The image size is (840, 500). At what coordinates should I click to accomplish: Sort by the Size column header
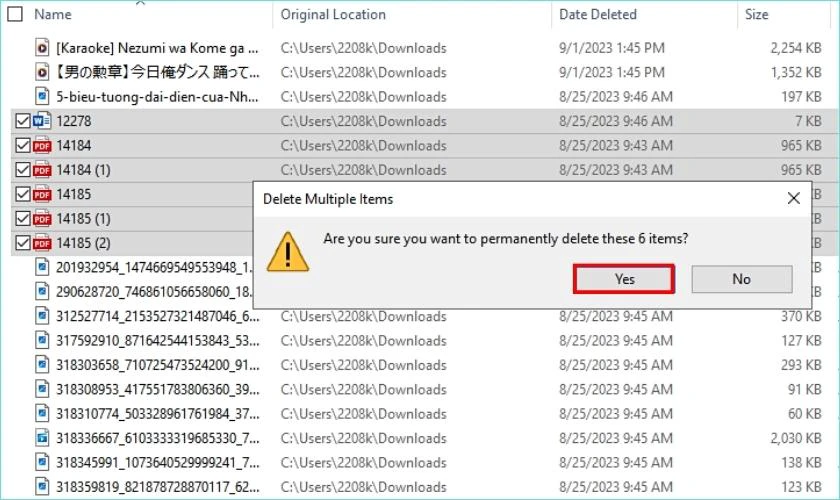click(756, 14)
